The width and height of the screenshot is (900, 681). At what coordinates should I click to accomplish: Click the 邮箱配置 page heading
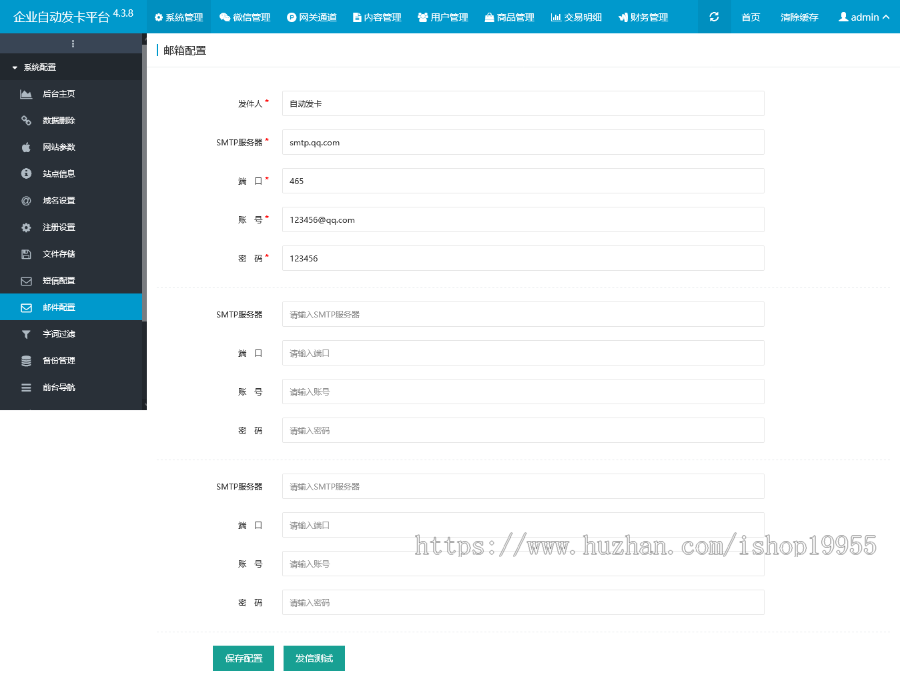(185, 51)
